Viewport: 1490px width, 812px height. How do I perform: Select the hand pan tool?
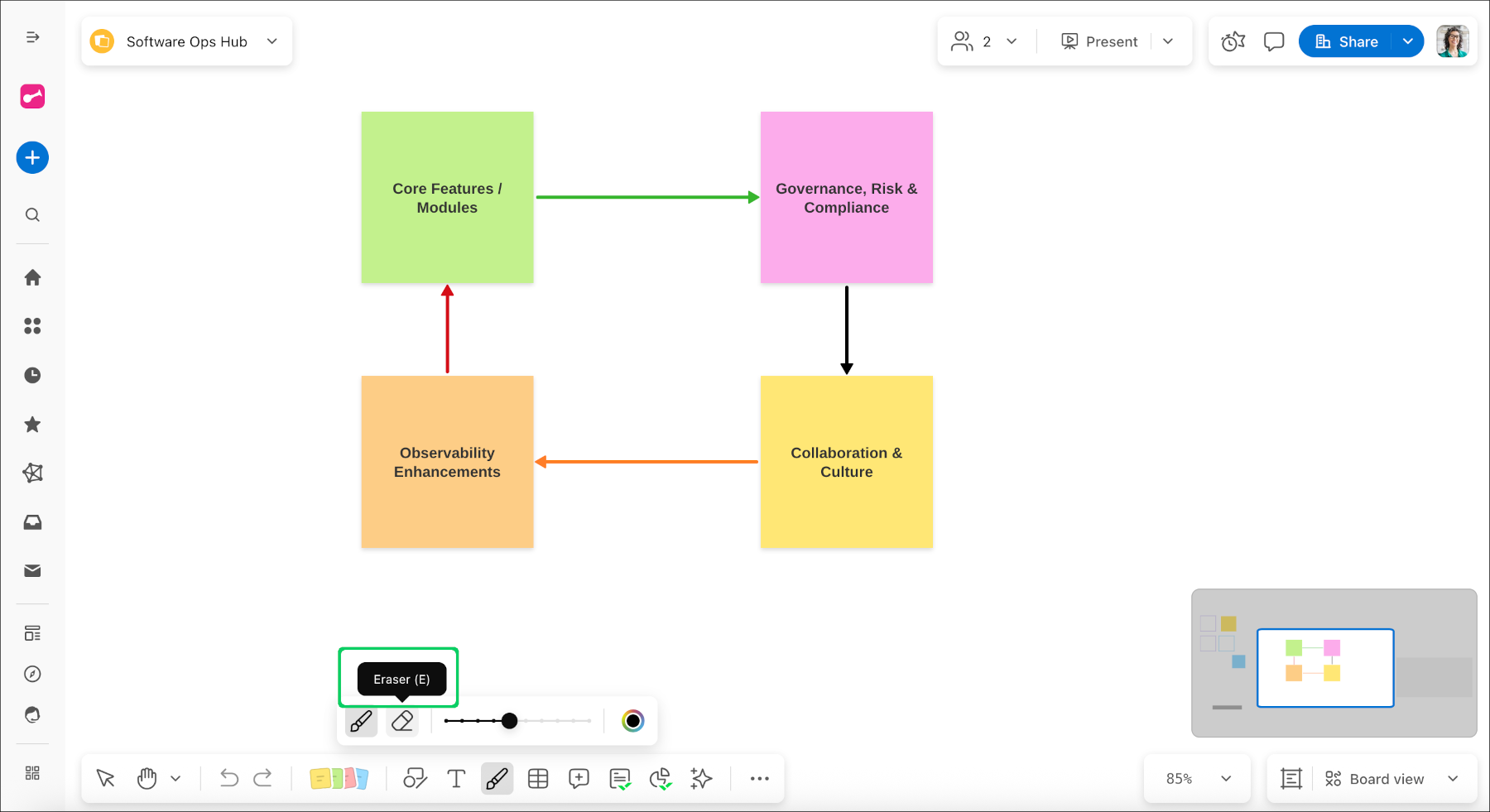coord(147,779)
